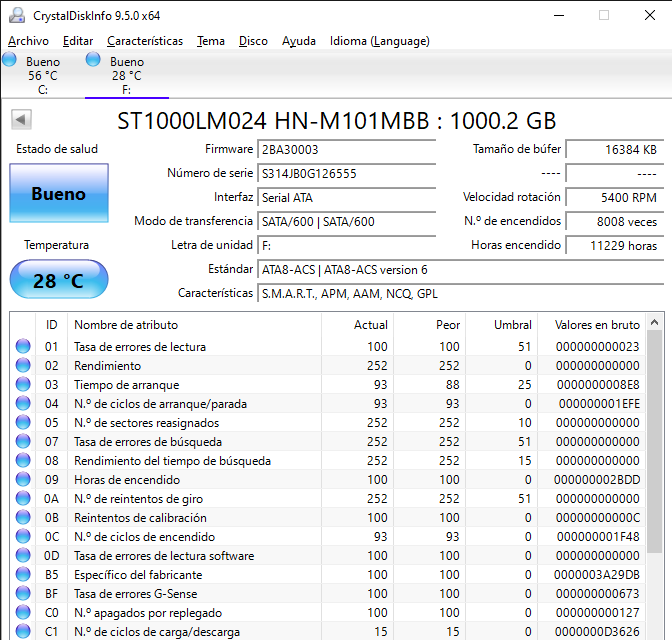
Task: Select drive F: status orb
Action: click(x=94, y=61)
